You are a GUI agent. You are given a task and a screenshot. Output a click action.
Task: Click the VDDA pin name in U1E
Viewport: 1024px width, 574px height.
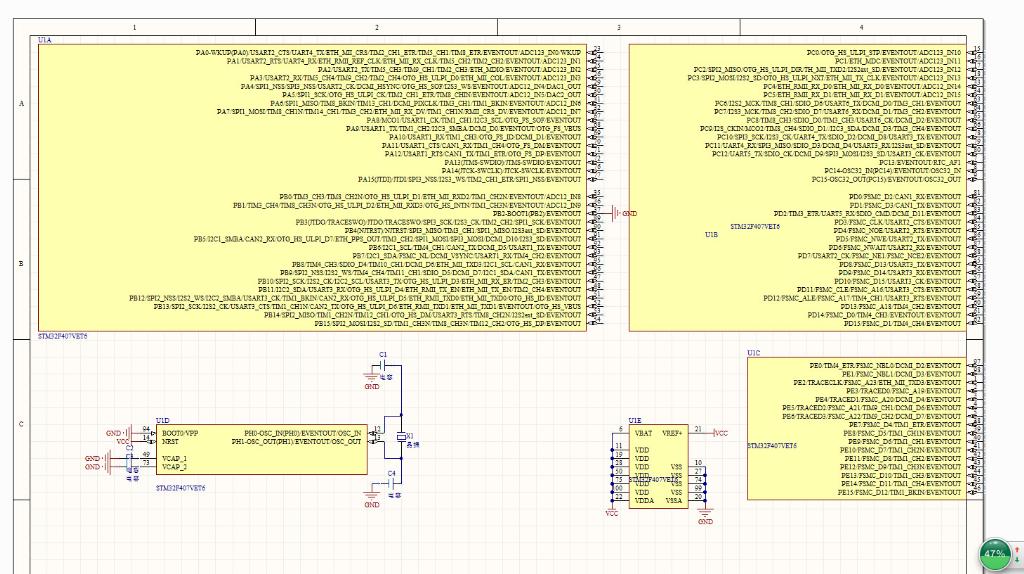(x=644, y=501)
